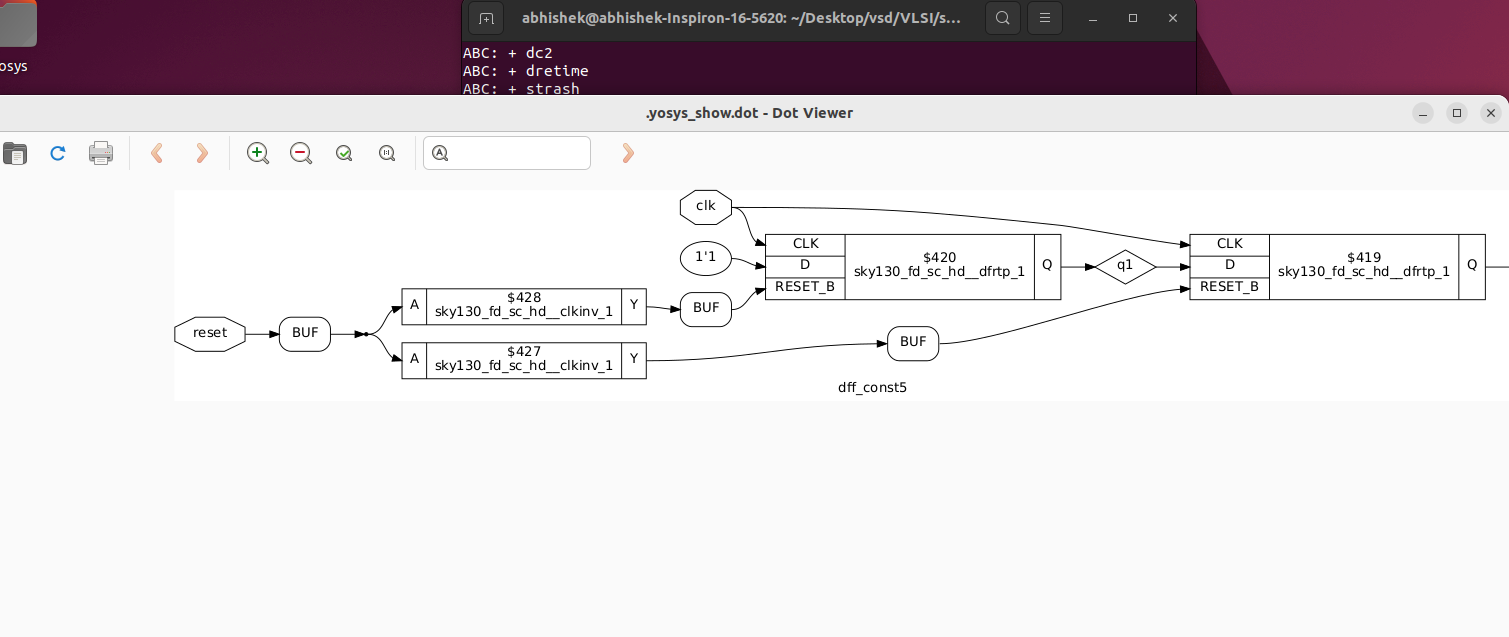Reload the current graph view
This screenshot has width=1509, height=637.
click(x=57, y=153)
